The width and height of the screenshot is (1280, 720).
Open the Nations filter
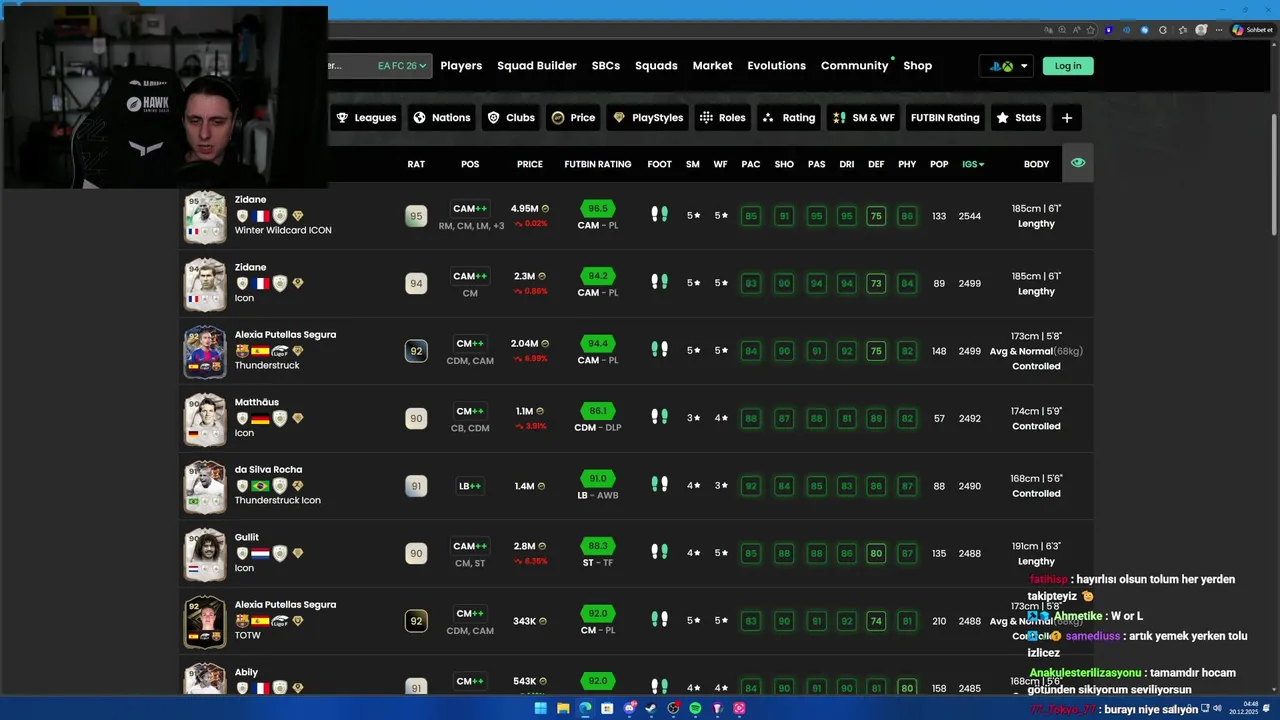coord(441,118)
